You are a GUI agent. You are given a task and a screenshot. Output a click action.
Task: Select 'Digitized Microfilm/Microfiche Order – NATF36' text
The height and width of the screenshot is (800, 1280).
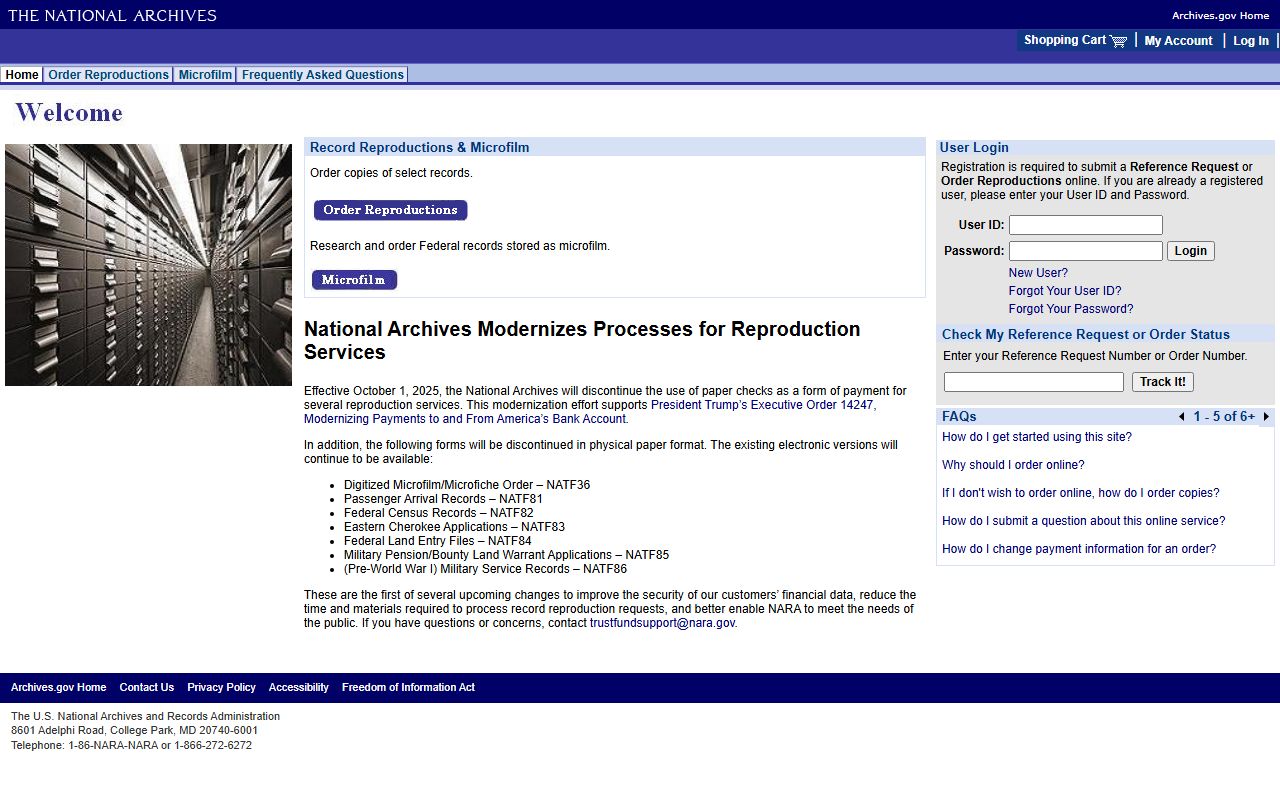(x=467, y=485)
